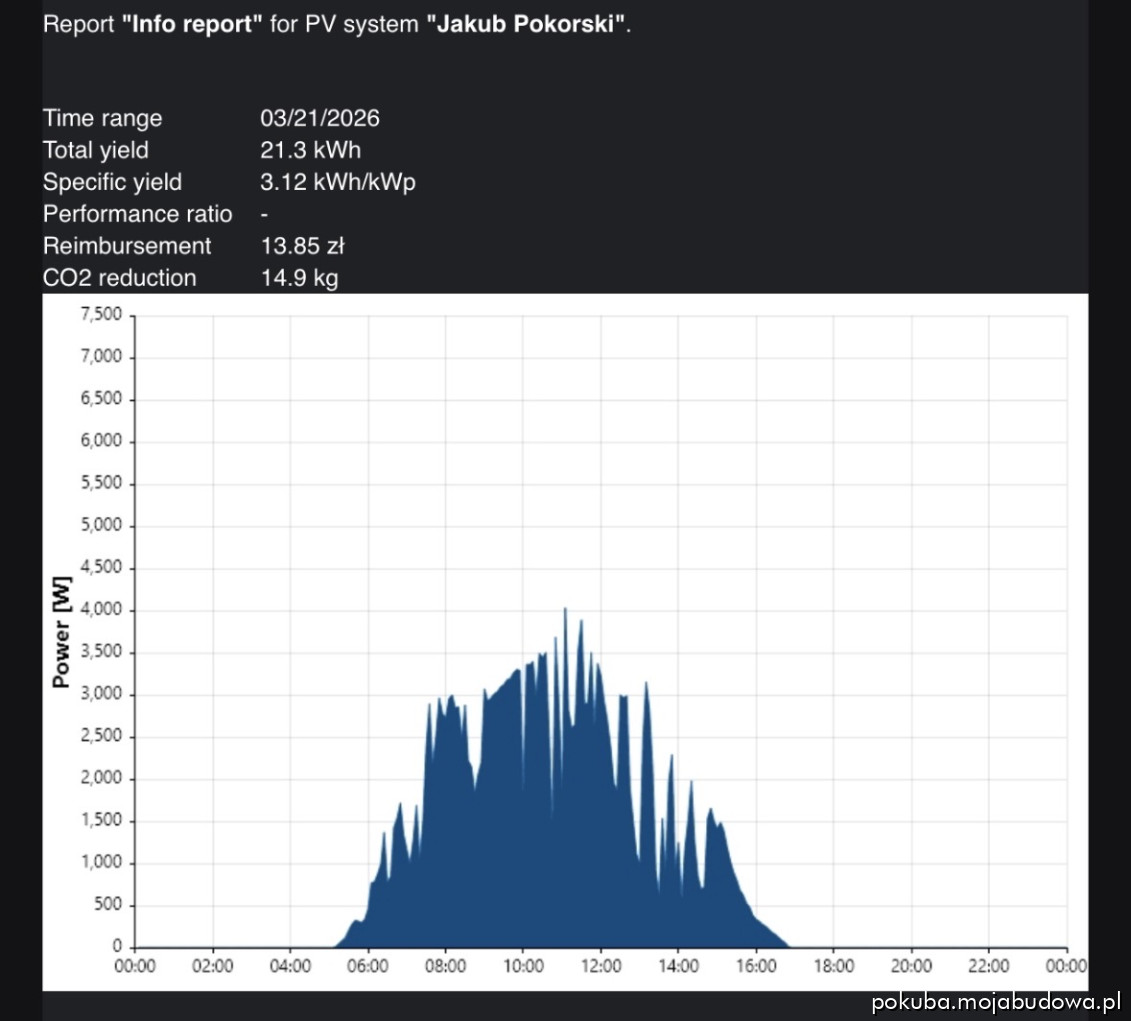Click the 18:00 tick label on time axis
The image size is (1131, 1021).
(x=833, y=966)
